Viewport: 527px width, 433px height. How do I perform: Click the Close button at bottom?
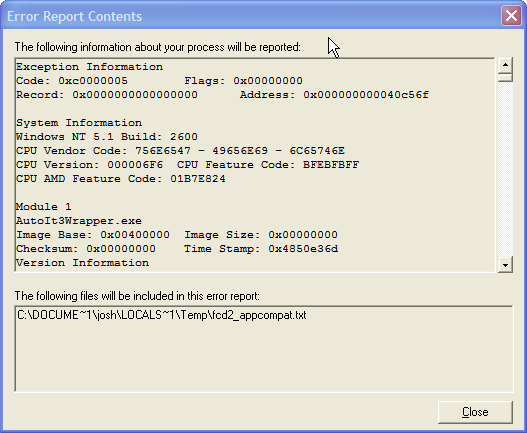(x=475, y=412)
